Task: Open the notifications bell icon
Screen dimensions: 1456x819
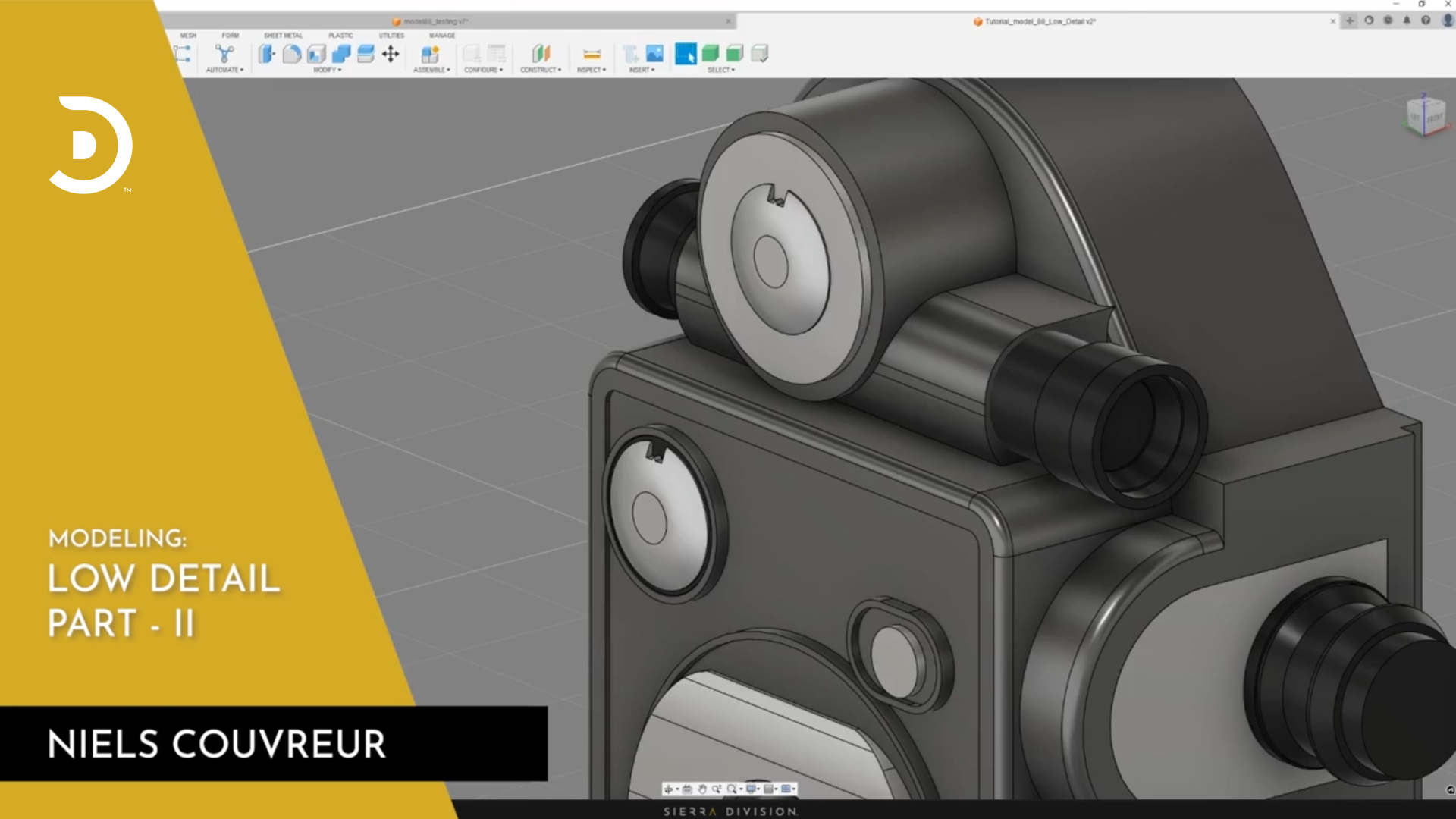Action: 1407,20
